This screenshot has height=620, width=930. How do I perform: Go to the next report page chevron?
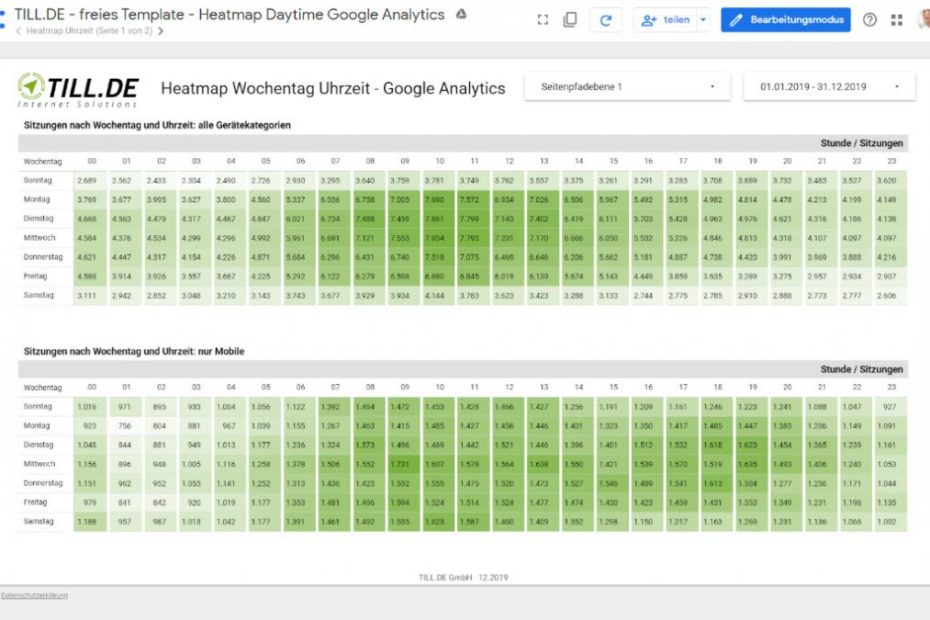click(x=161, y=31)
